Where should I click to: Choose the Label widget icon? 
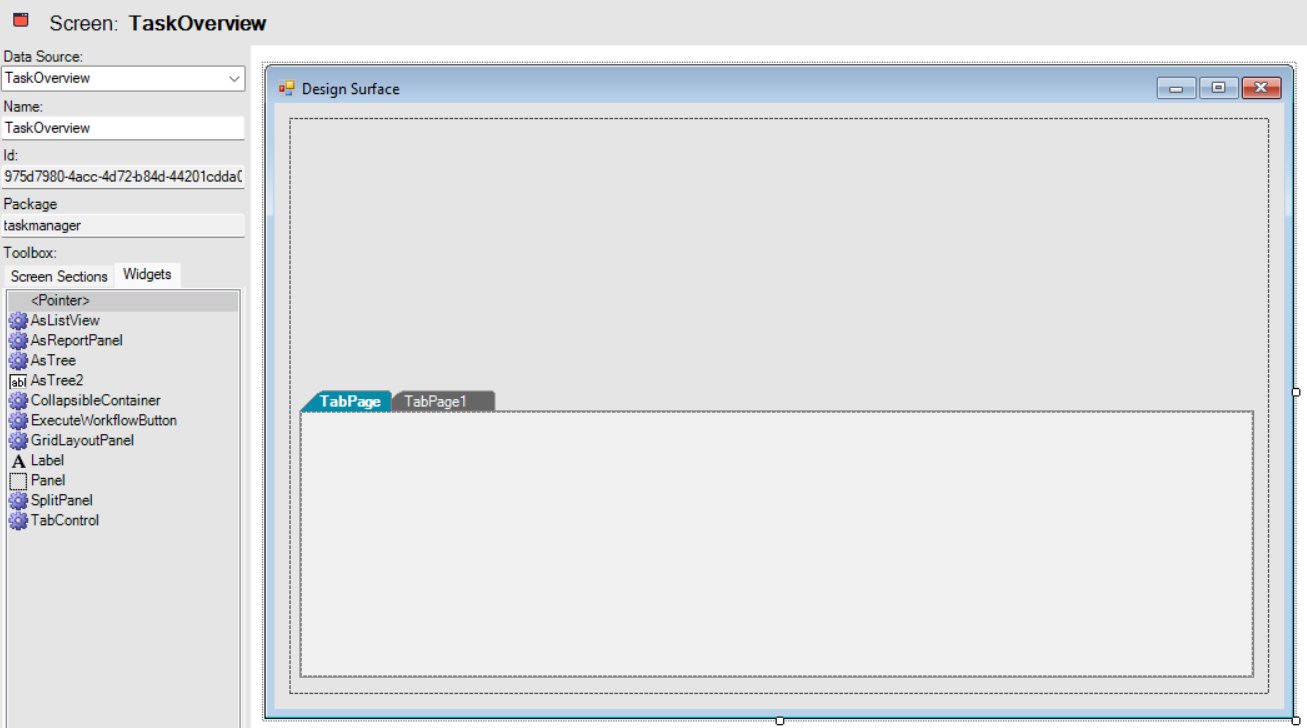click(18, 461)
